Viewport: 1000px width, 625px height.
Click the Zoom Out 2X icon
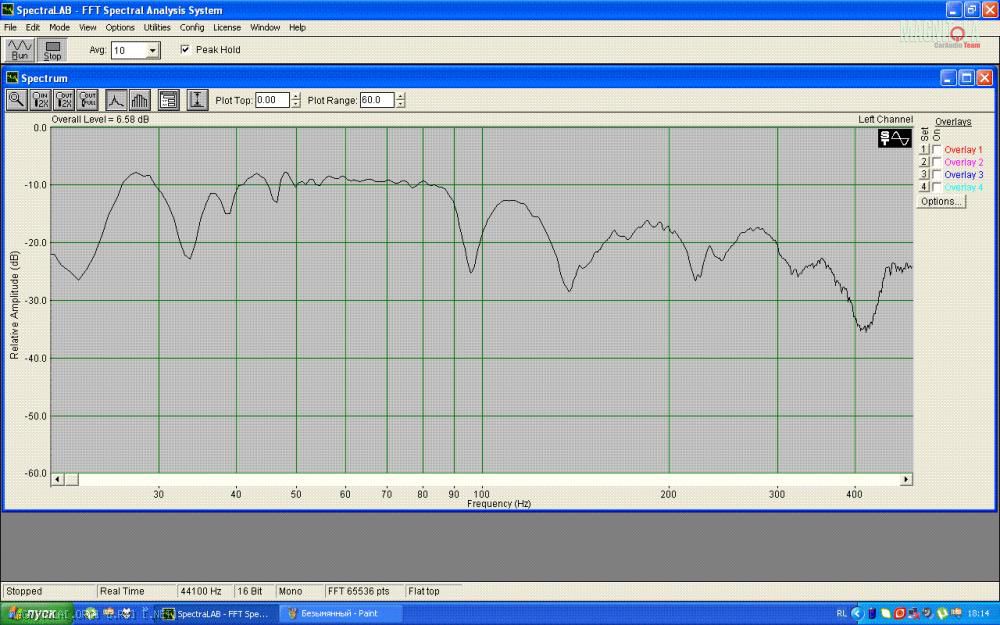click(64, 99)
